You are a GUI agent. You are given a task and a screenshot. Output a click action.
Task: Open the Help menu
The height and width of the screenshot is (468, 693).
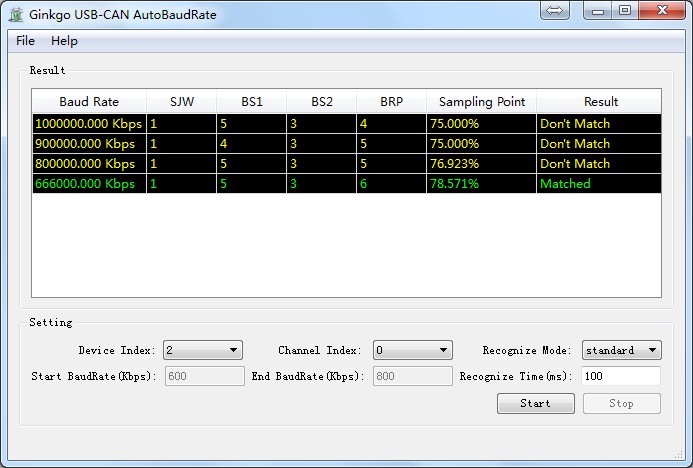(64, 41)
